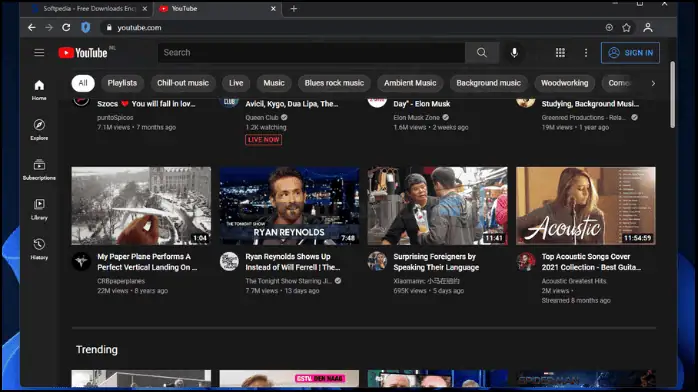Filter by Playlists chip
Viewport: 698px width, 392px height.
(122, 83)
